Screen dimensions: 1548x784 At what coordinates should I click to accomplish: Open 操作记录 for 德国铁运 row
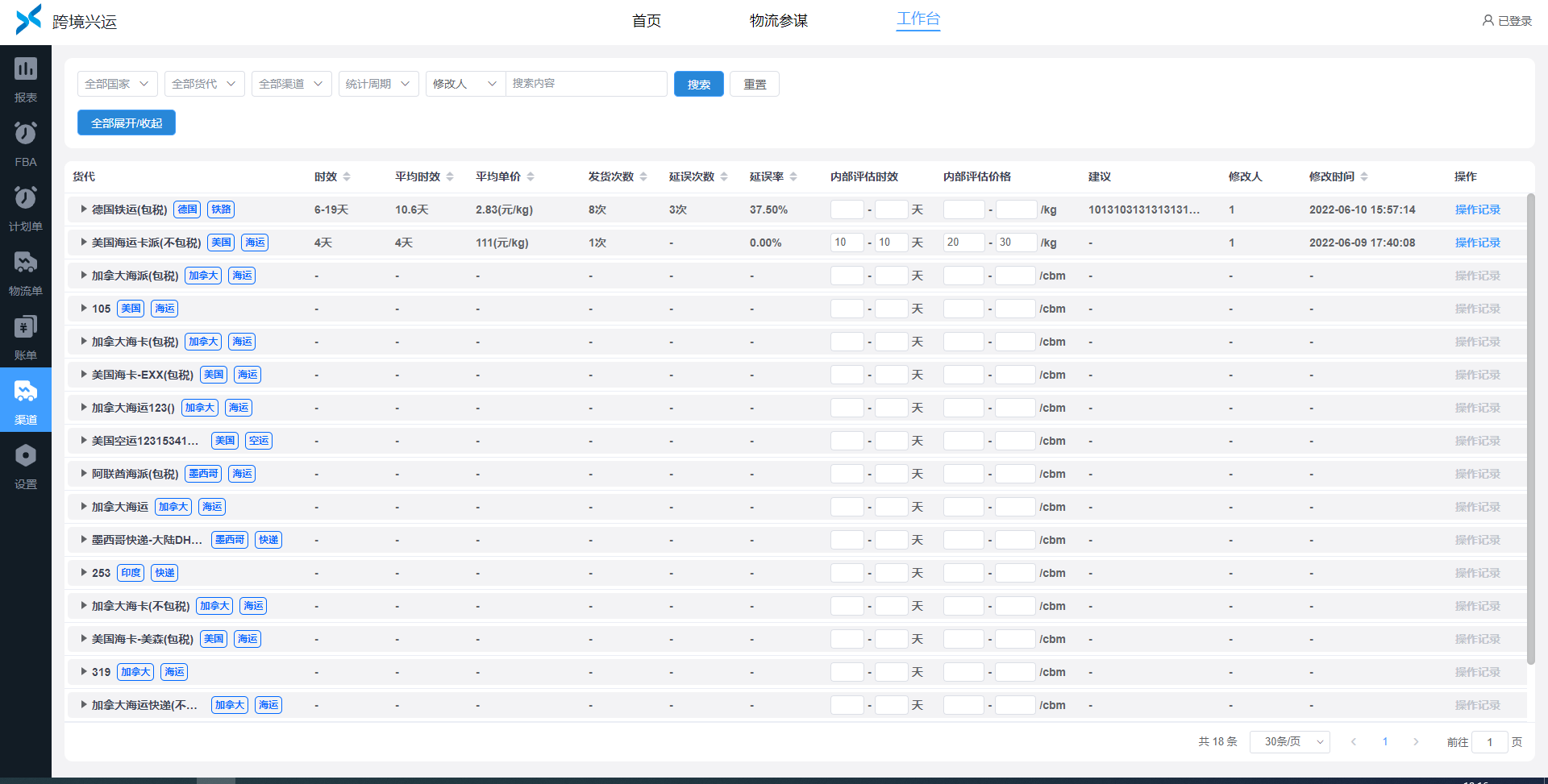tap(1478, 209)
